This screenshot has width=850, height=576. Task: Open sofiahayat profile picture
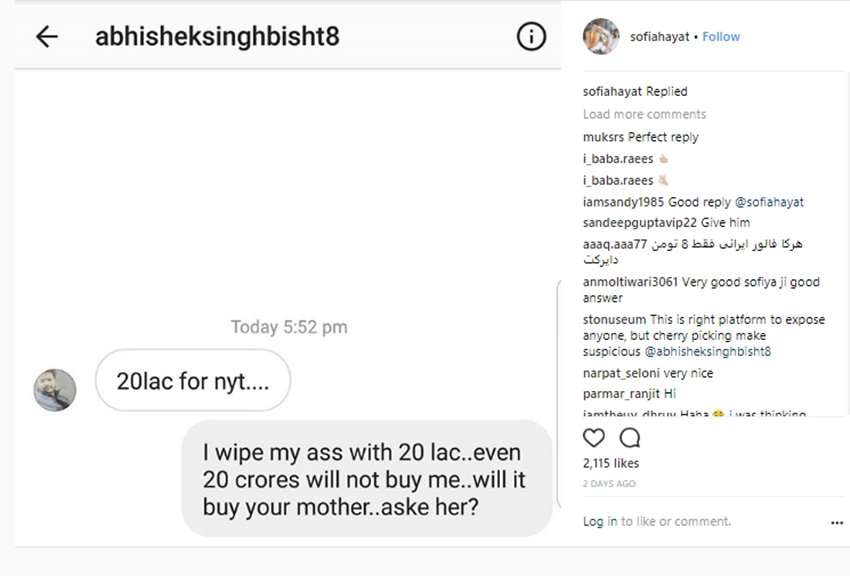pos(600,36)
